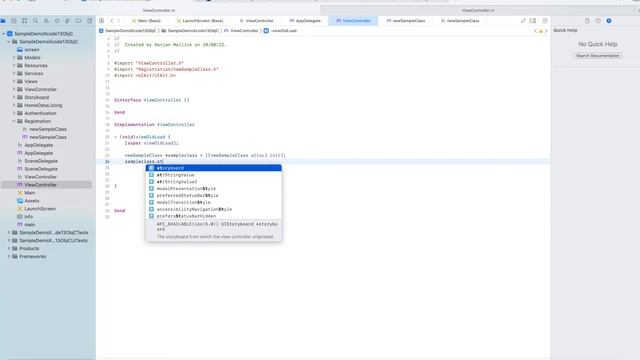Image resolution: width=640 pixels, height=360 pixels.
Task: Open the Test navigator diamond icon
Action: tap(57, 20)
